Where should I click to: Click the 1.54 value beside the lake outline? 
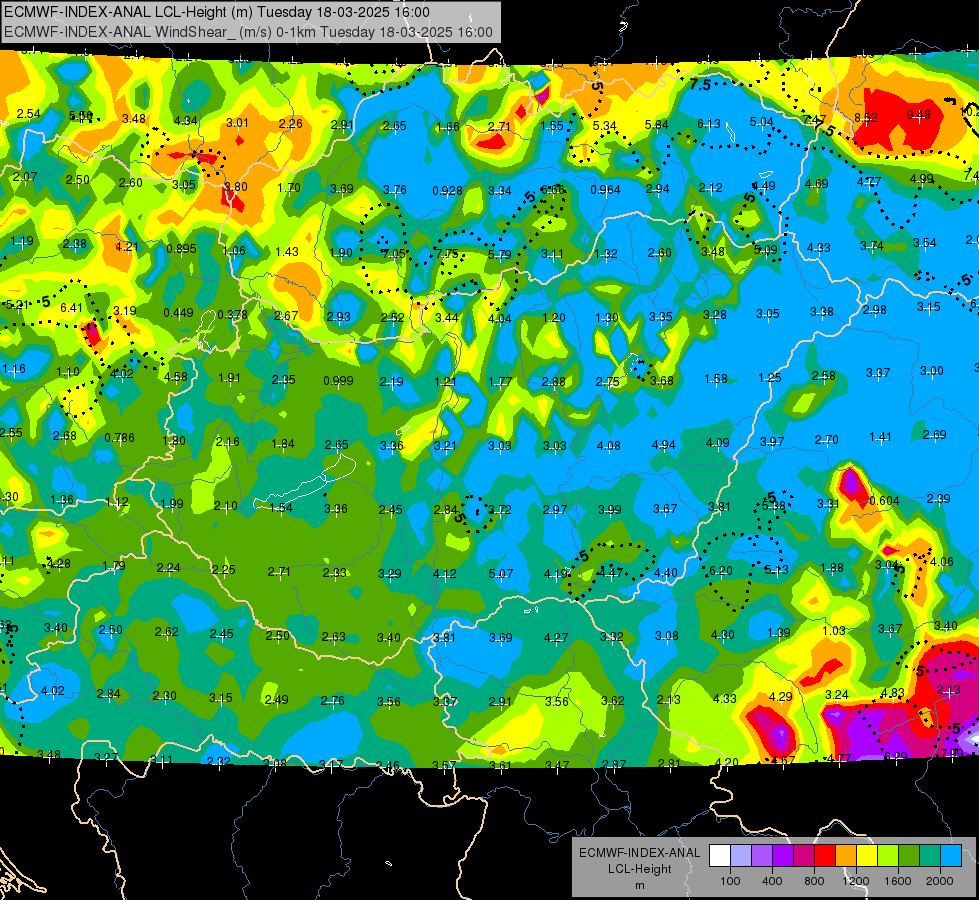point(281,507)
